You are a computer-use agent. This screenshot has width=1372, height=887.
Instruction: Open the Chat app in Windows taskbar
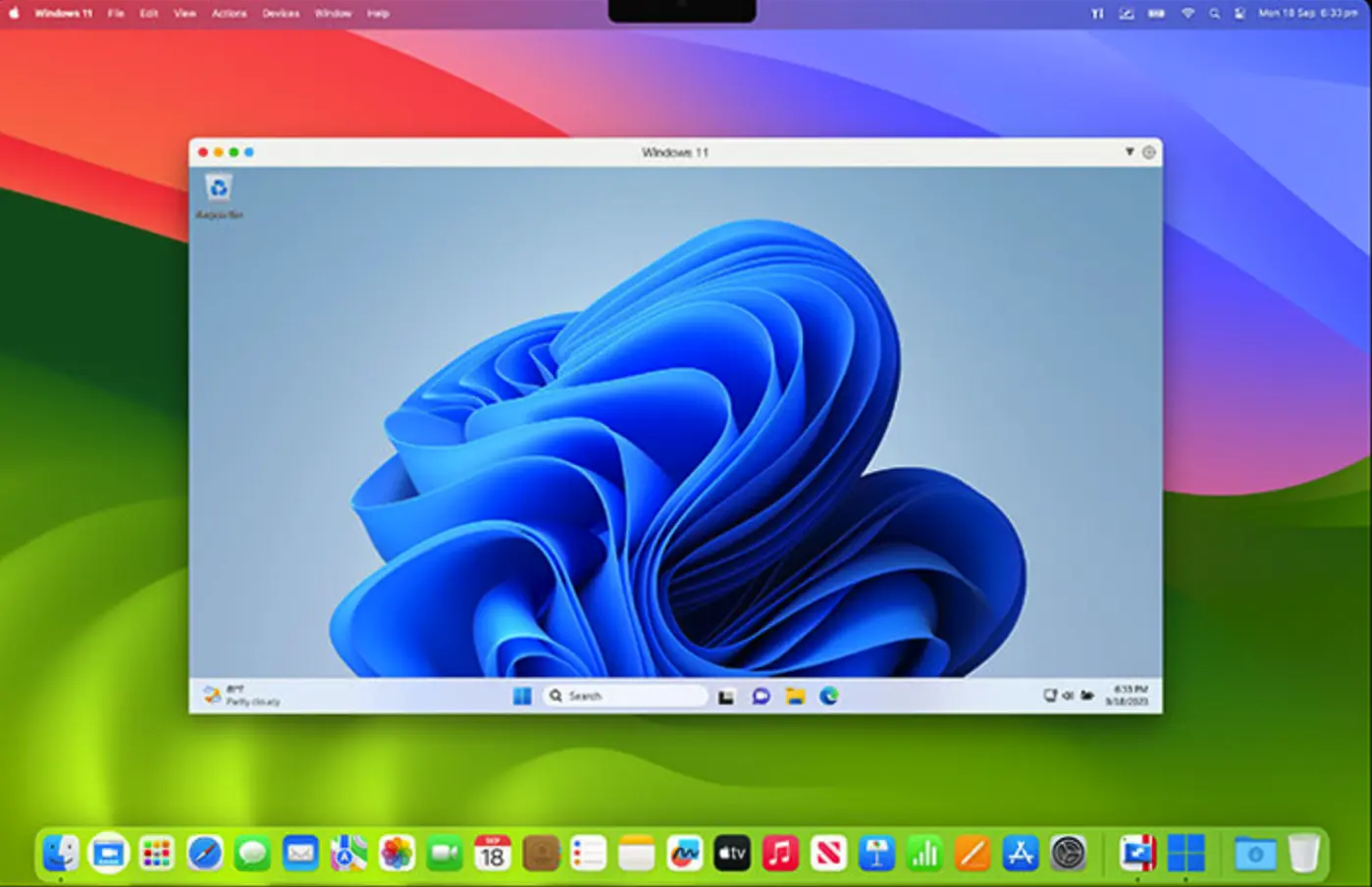[761, 696]
